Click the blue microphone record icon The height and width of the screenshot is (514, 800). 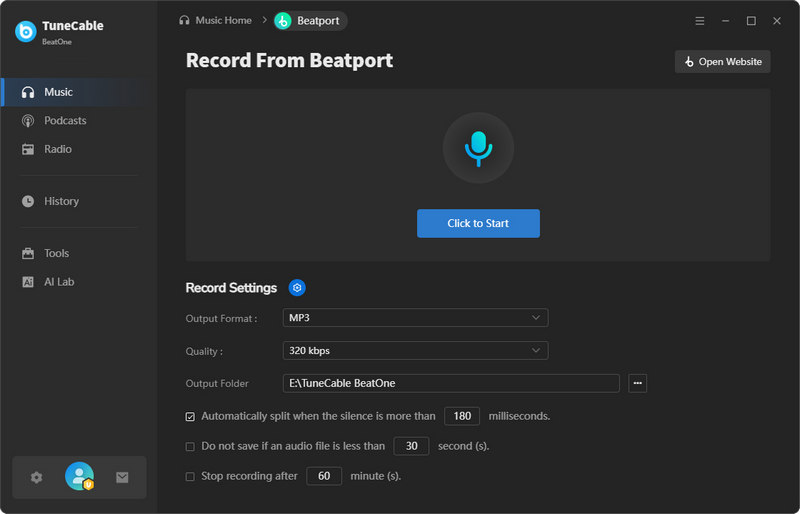click(x=478, y=148)
